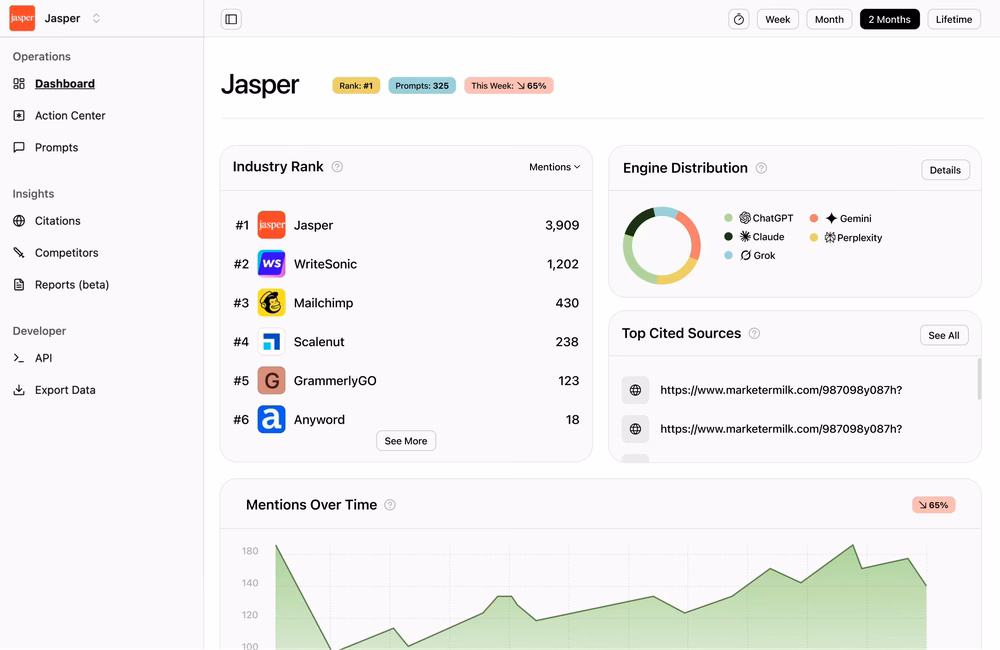Expand the Mentions metric dropdown
1000x650 pixels.
point(554,166)
